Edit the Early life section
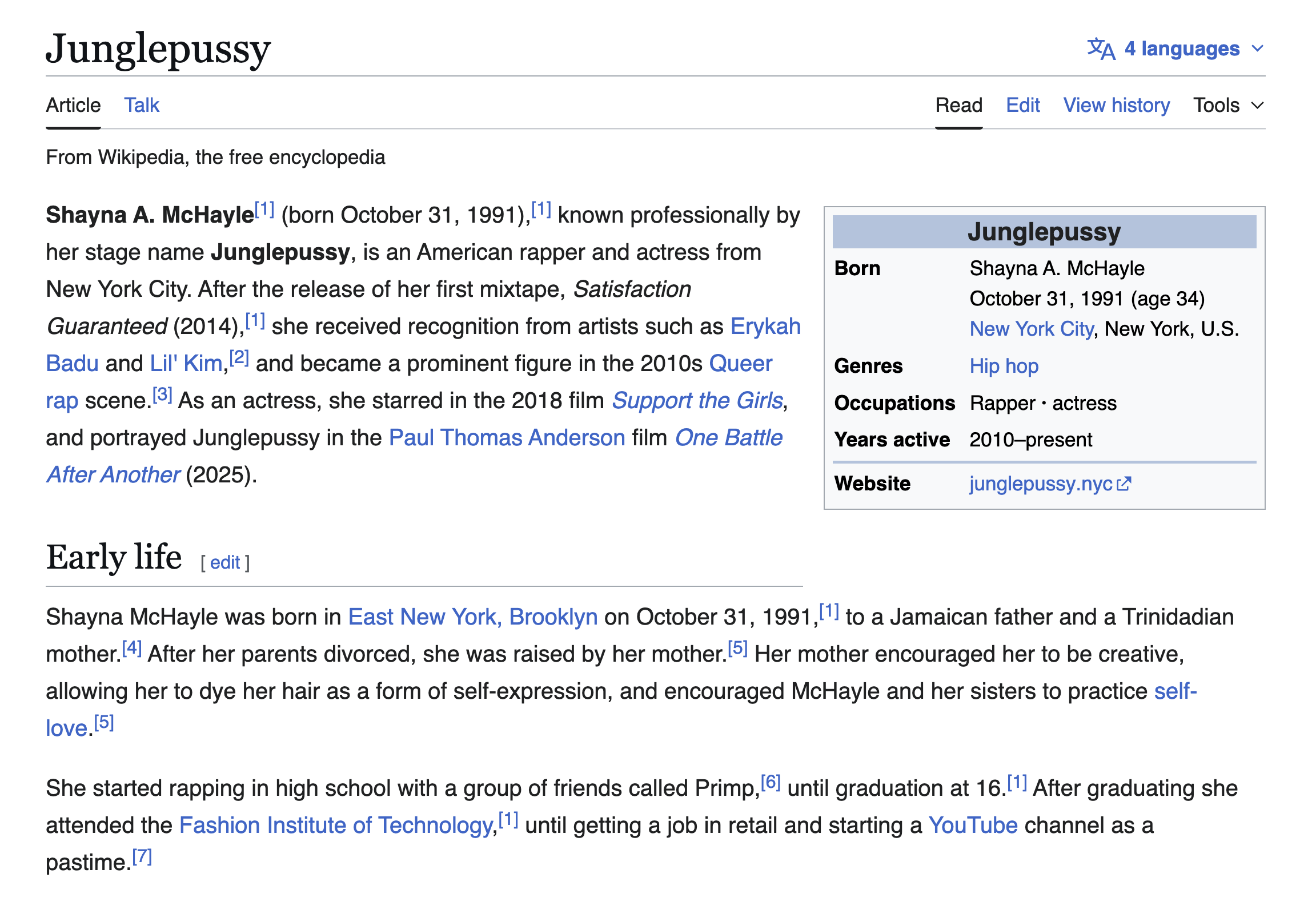This screenshot has height=918, width=1316. tap(224, 563)
